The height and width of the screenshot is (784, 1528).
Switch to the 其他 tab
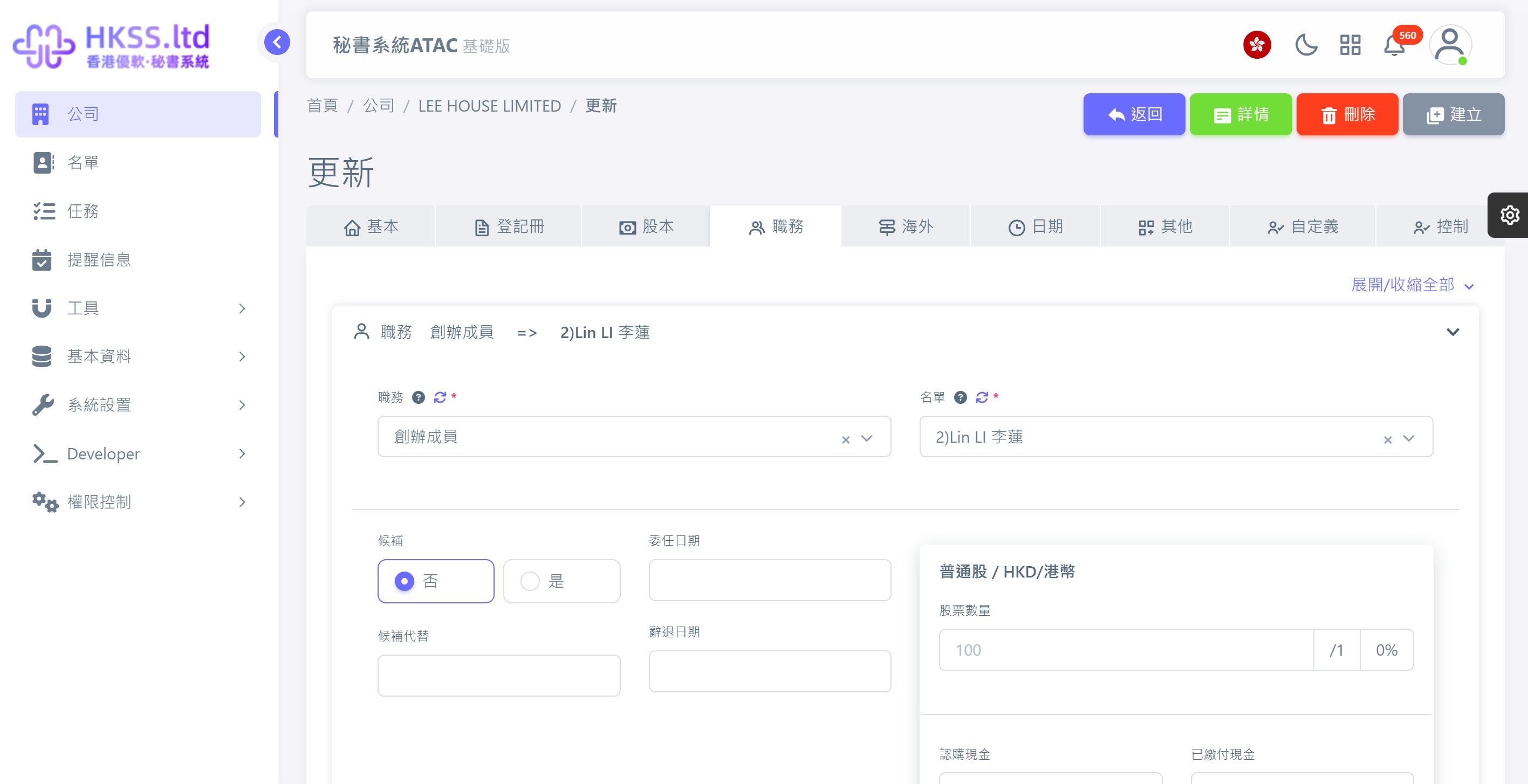pyautogui.click(x=1166, y=226)
